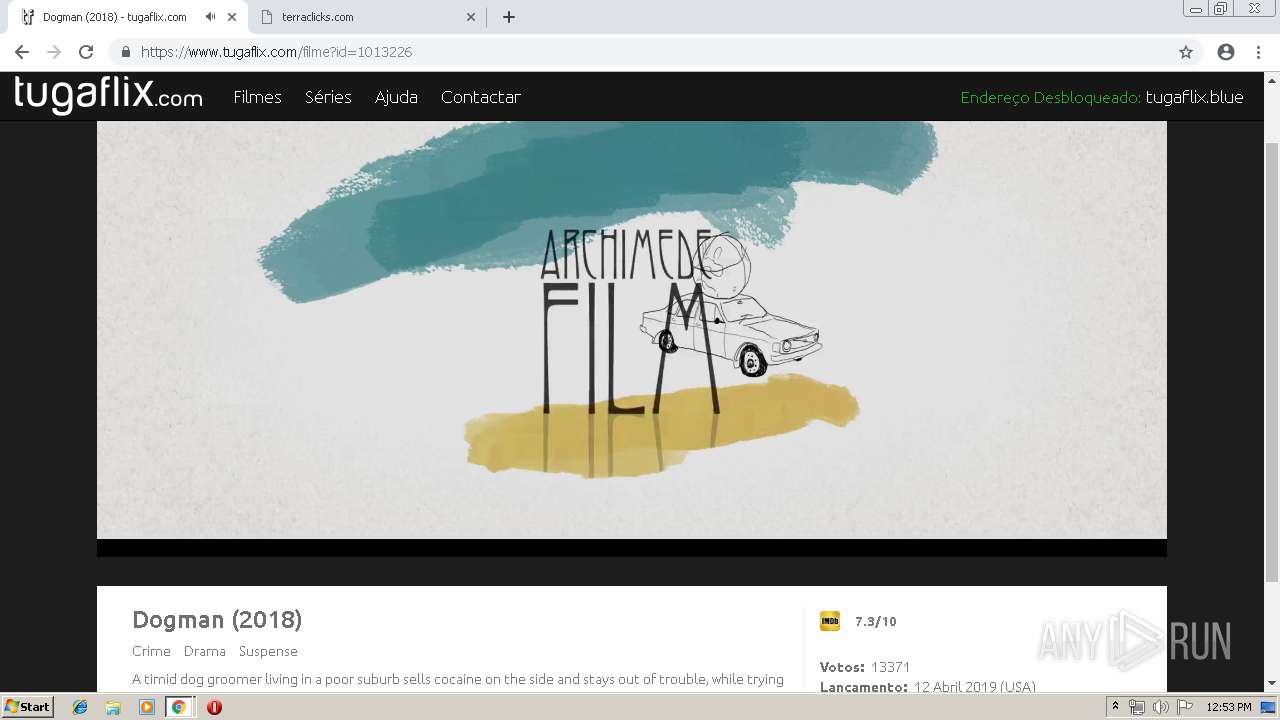
Task: Open Windows Media Player from taskbar
Action: (x=146, y=707)
